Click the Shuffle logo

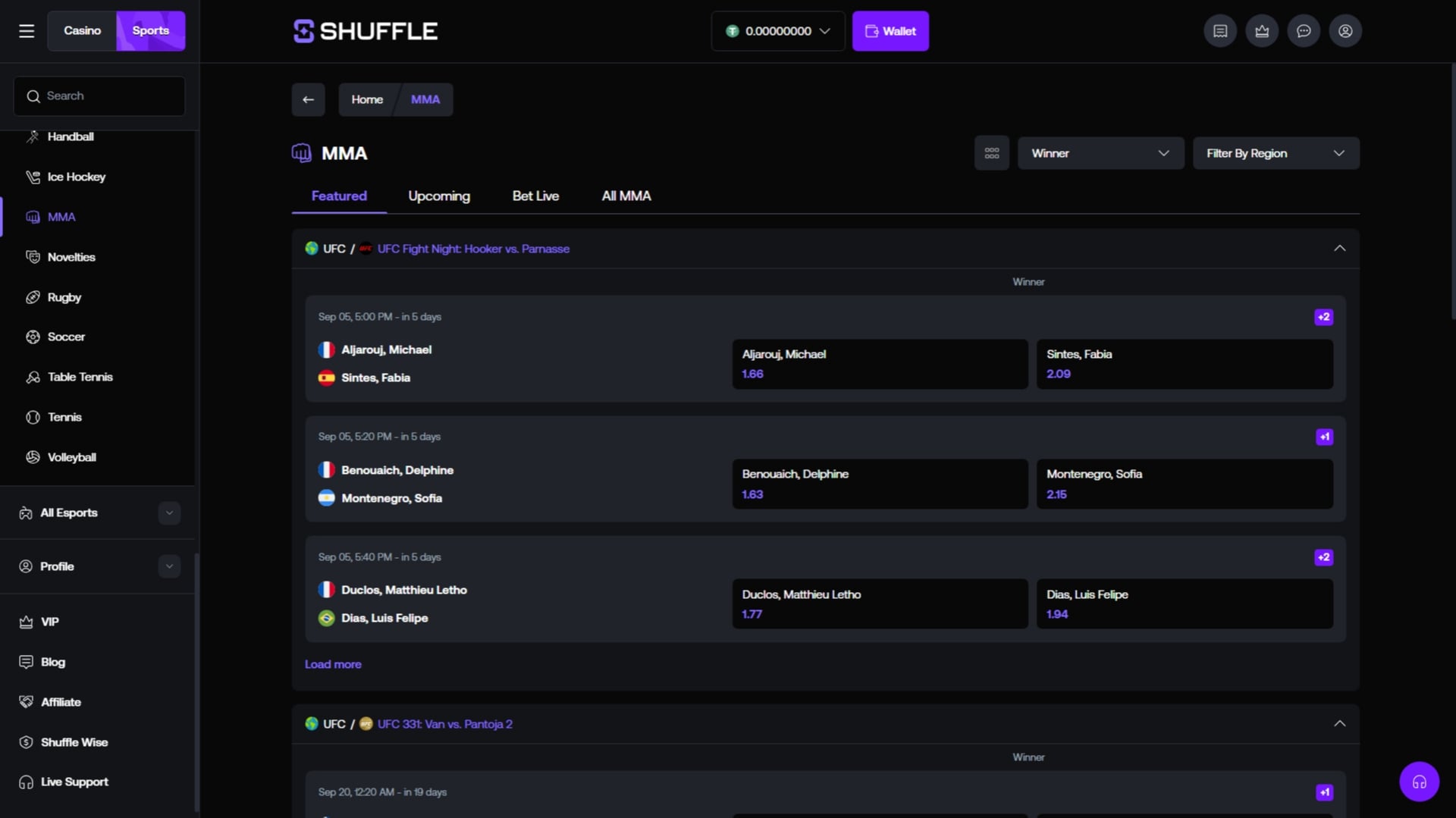(366, 31)
